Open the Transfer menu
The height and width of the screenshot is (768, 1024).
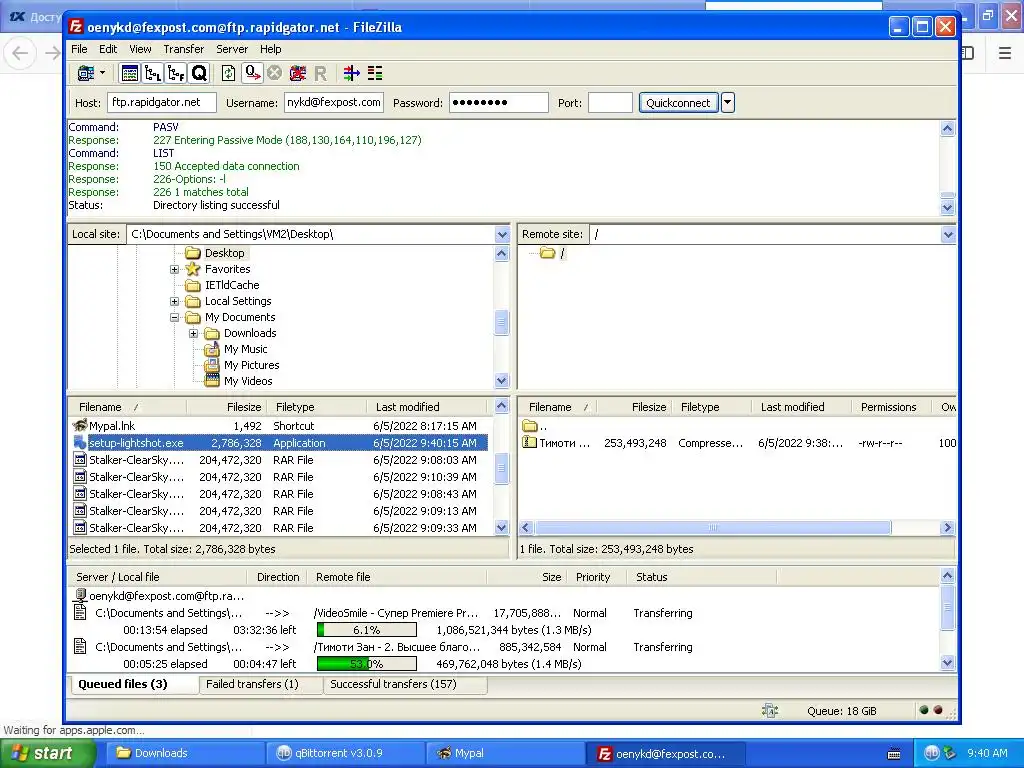point(184,49)
